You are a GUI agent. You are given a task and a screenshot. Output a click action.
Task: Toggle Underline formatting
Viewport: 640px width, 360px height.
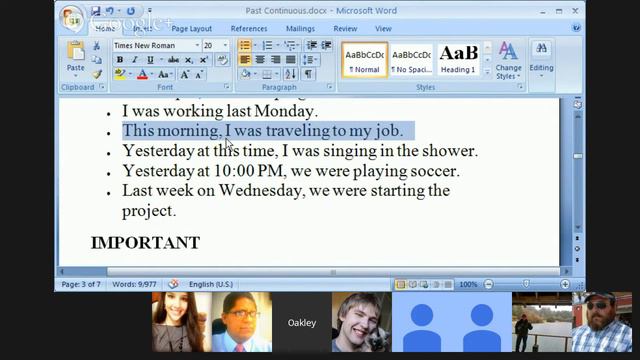click(x=150, y=60)
